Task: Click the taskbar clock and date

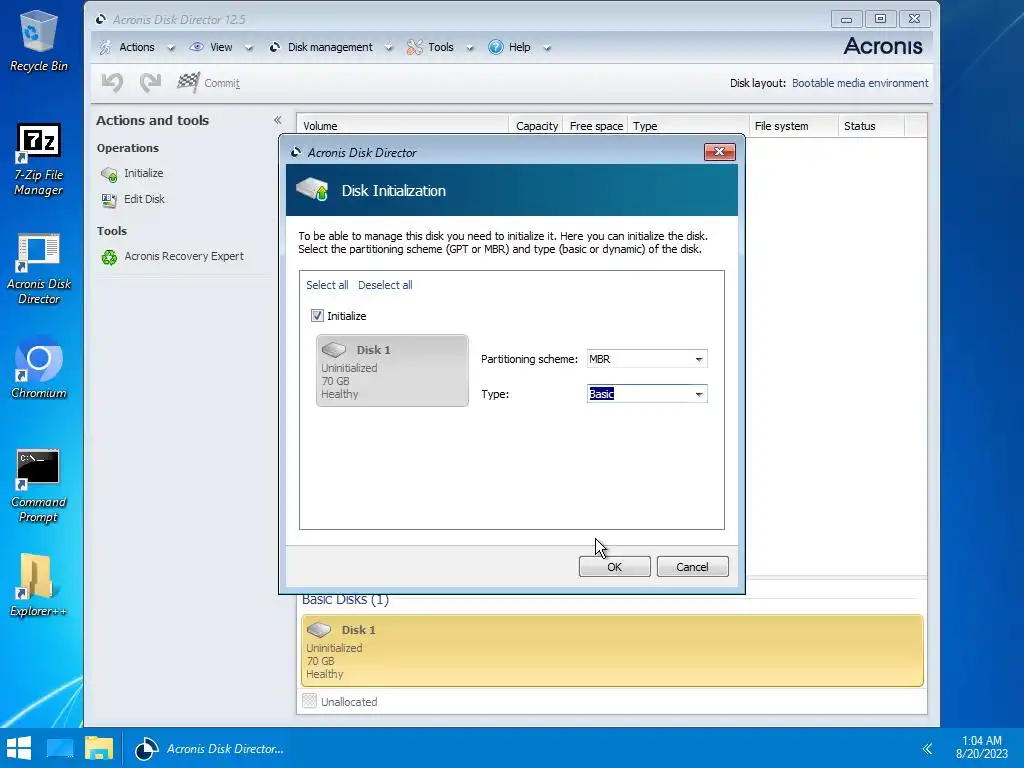Action: [982, 747]
